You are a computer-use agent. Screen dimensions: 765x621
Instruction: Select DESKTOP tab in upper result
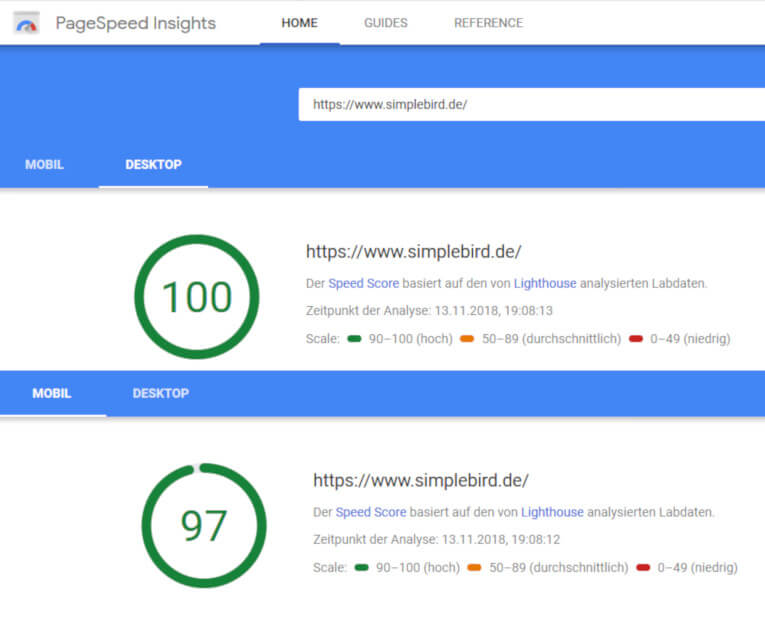click(153, 164)
